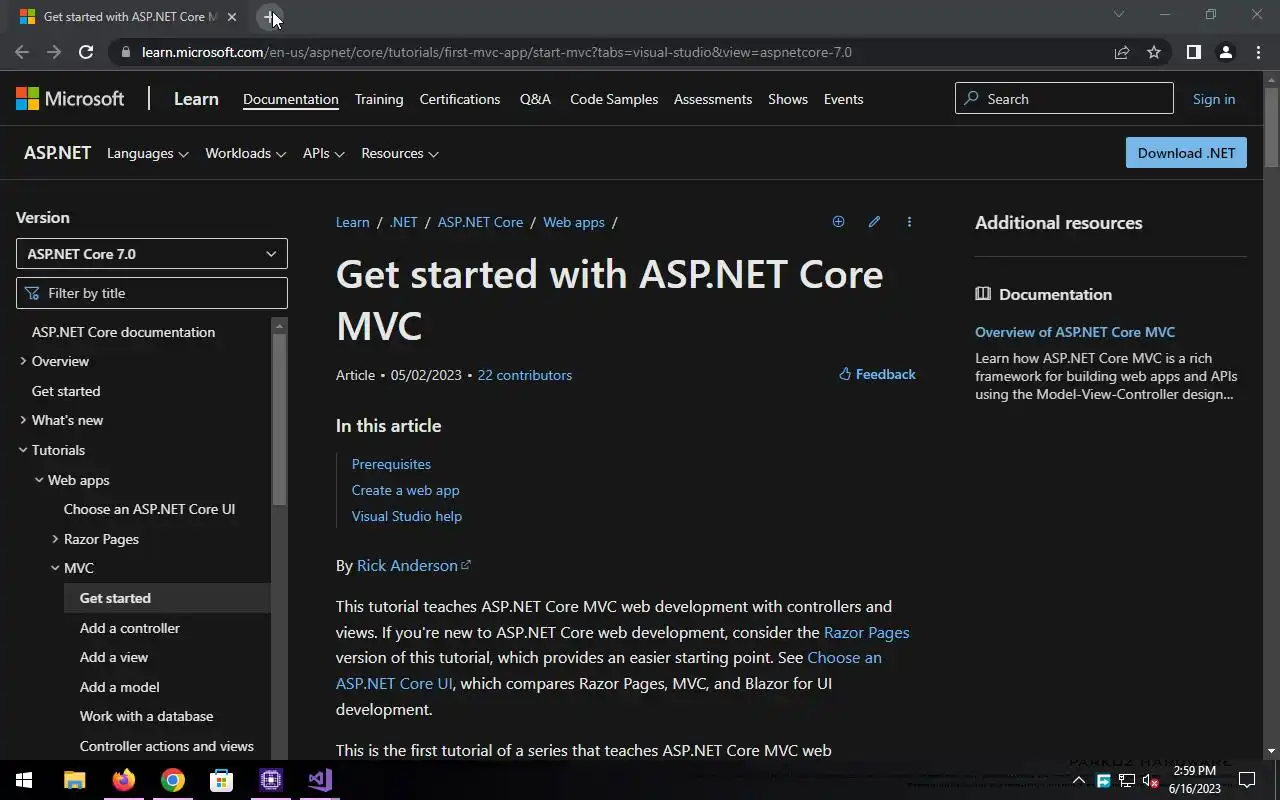
Task: Open the Chrome profile menu
Action: click(x=1225, y=52)
